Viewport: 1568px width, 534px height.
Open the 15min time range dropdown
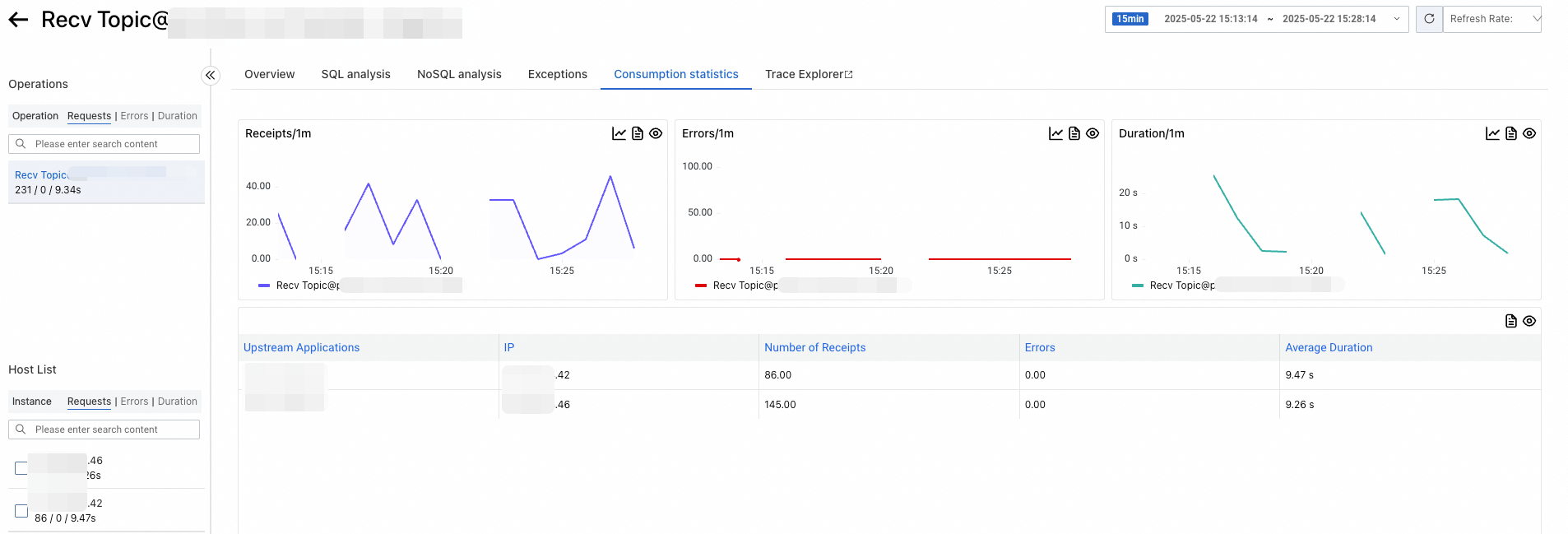pyautogui.click(x=1256, y=19)
